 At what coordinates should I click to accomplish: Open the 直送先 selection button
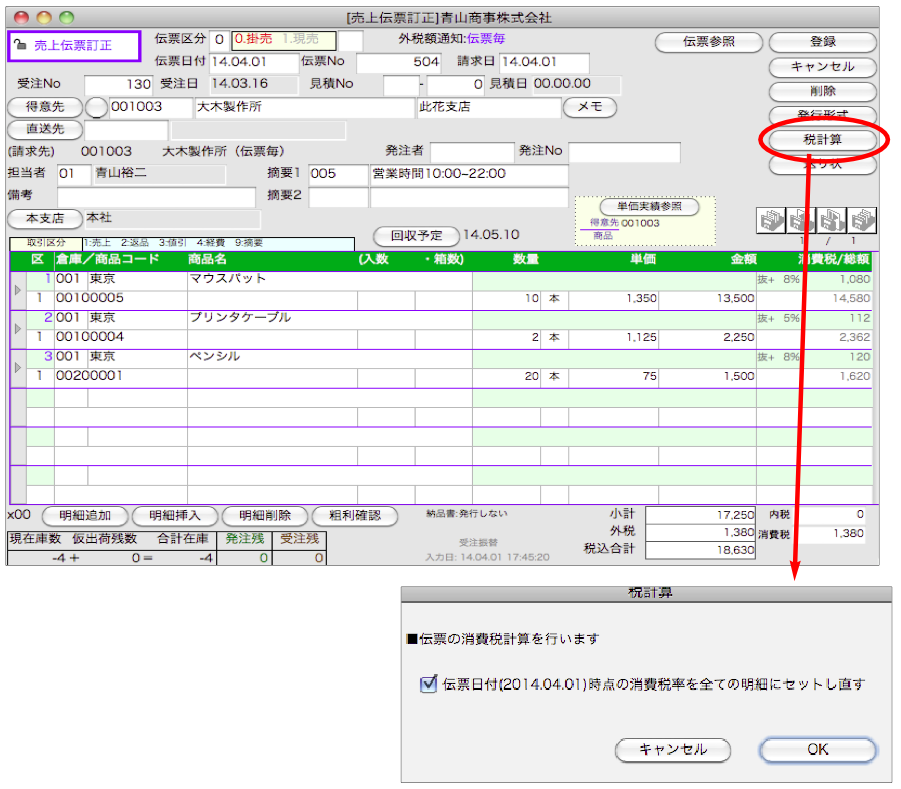point(45,129)
